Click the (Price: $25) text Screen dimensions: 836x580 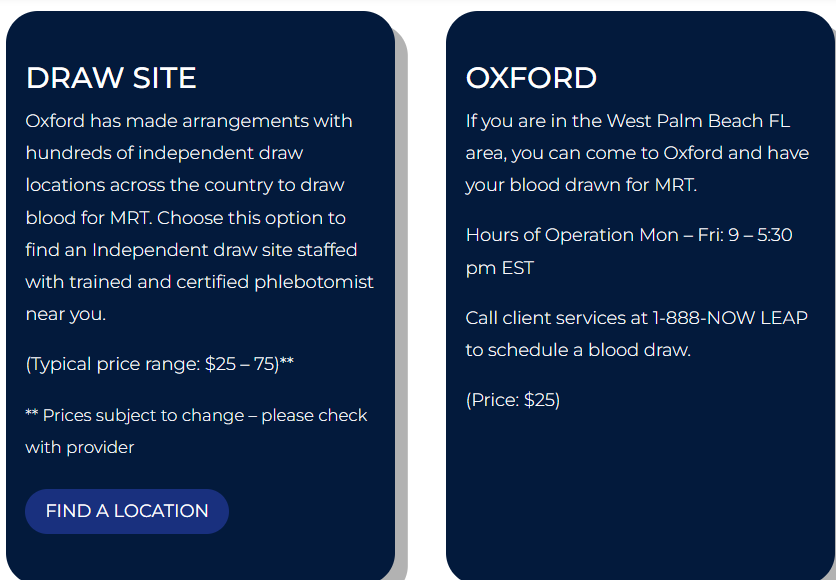[513, 400]
